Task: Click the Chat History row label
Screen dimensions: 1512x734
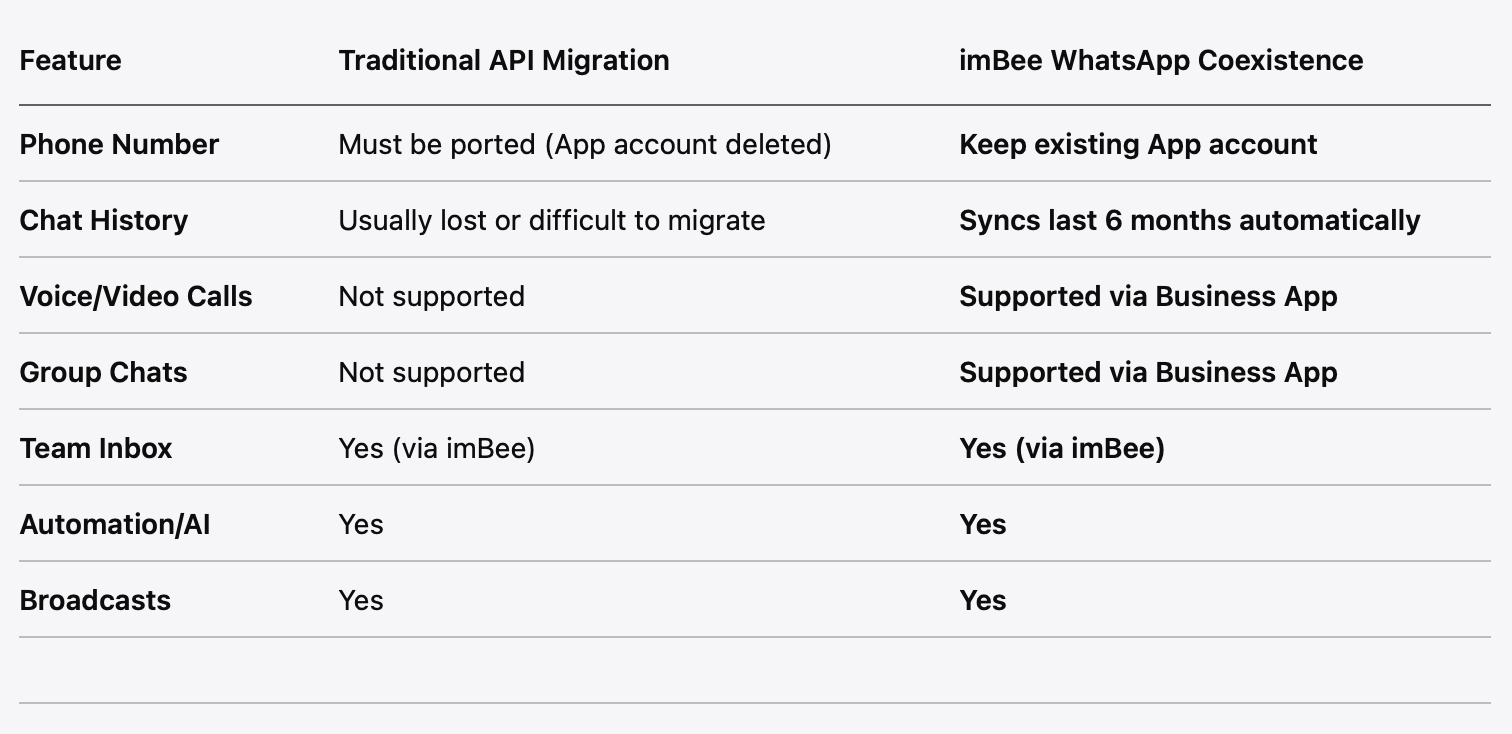Action: (x=103, y=220)
